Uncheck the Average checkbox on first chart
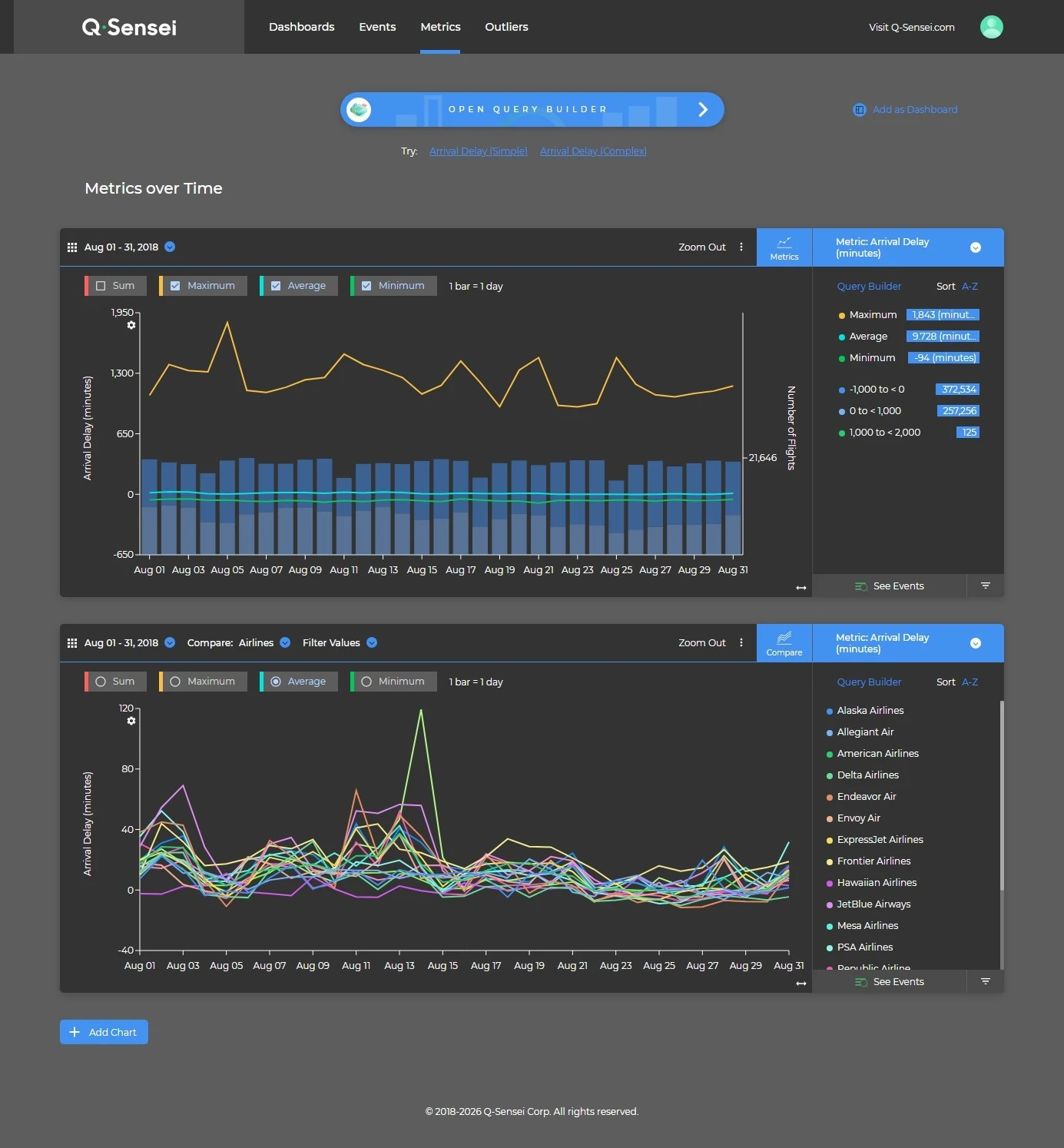The height and width of the screenshot is (1148, 1064). point(276,286)
